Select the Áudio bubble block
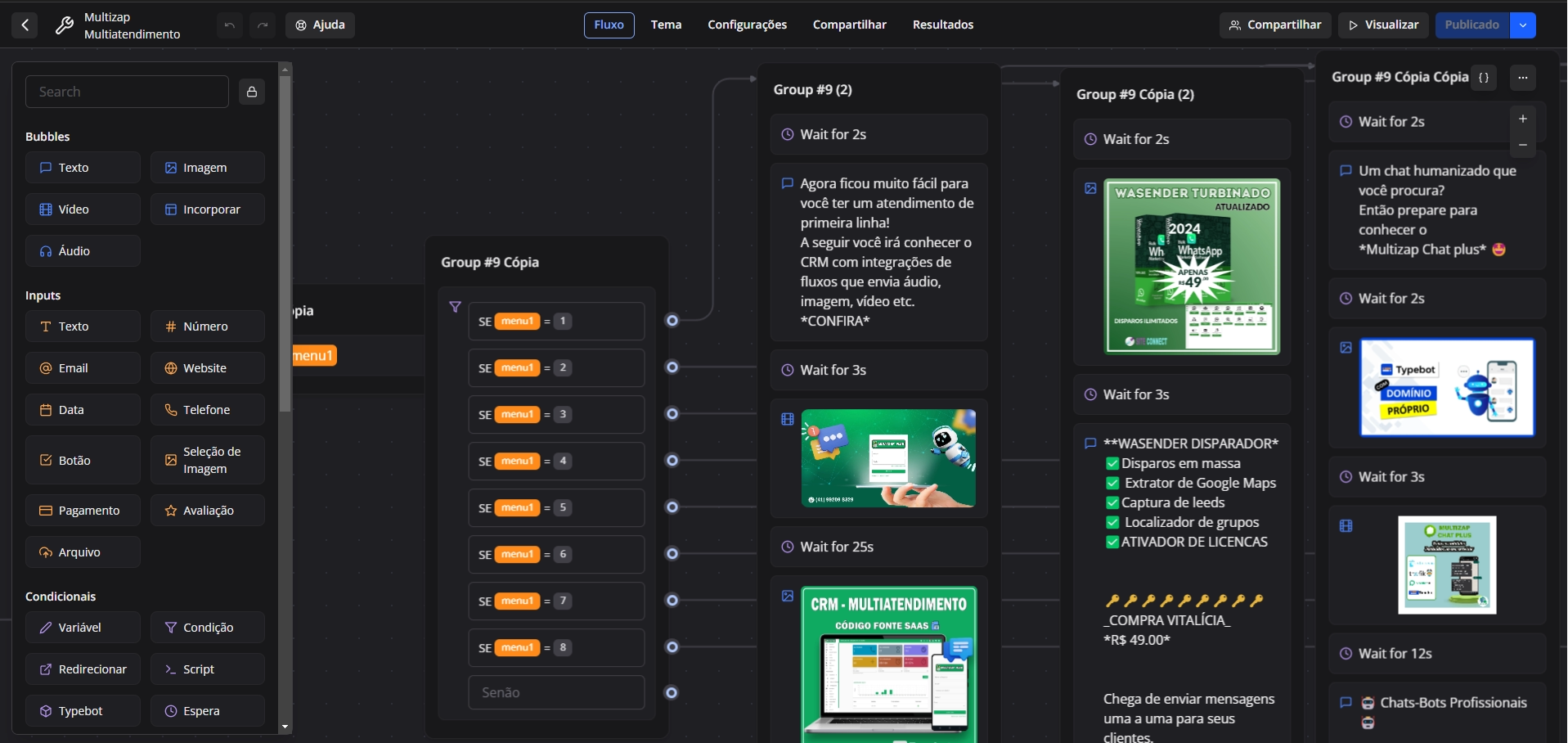This screenshot has height=743, width=1568. (83, 251)
